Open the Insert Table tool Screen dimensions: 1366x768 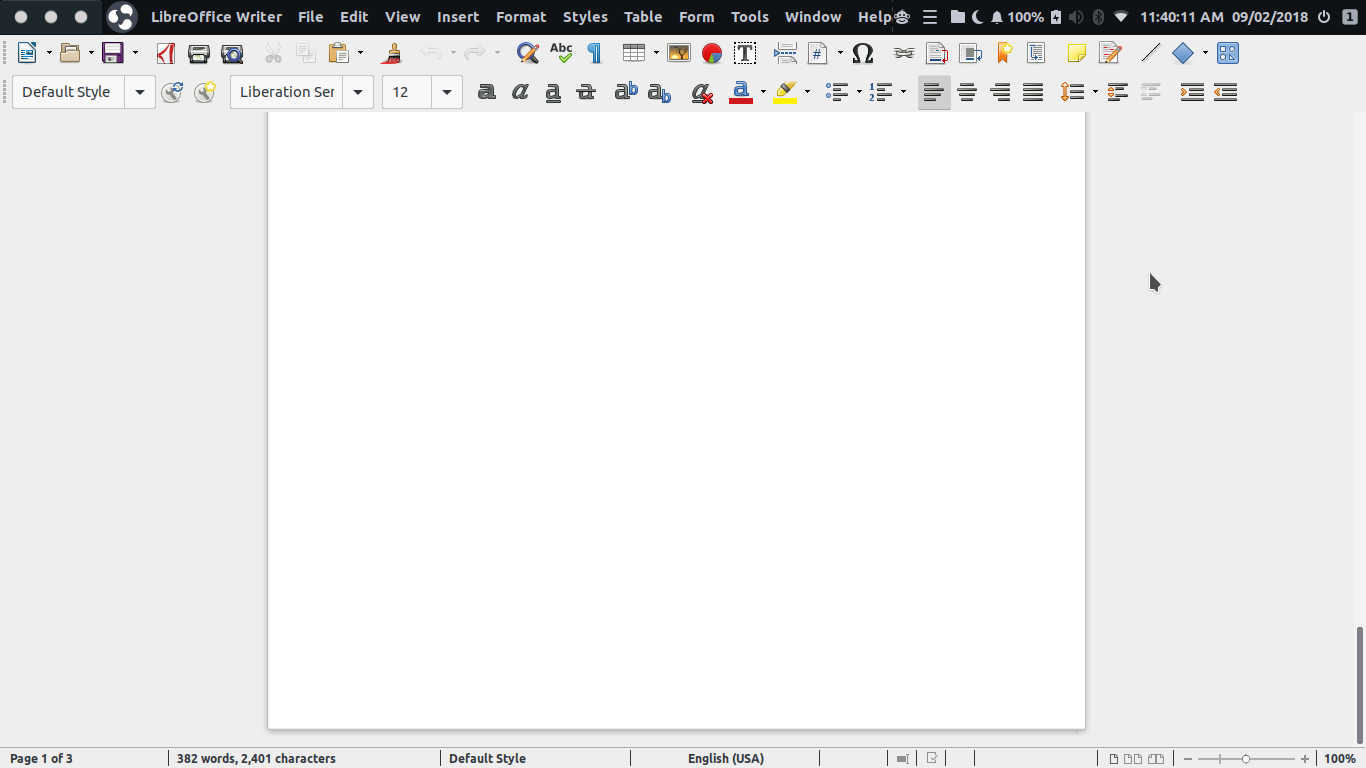click(632, 53)
